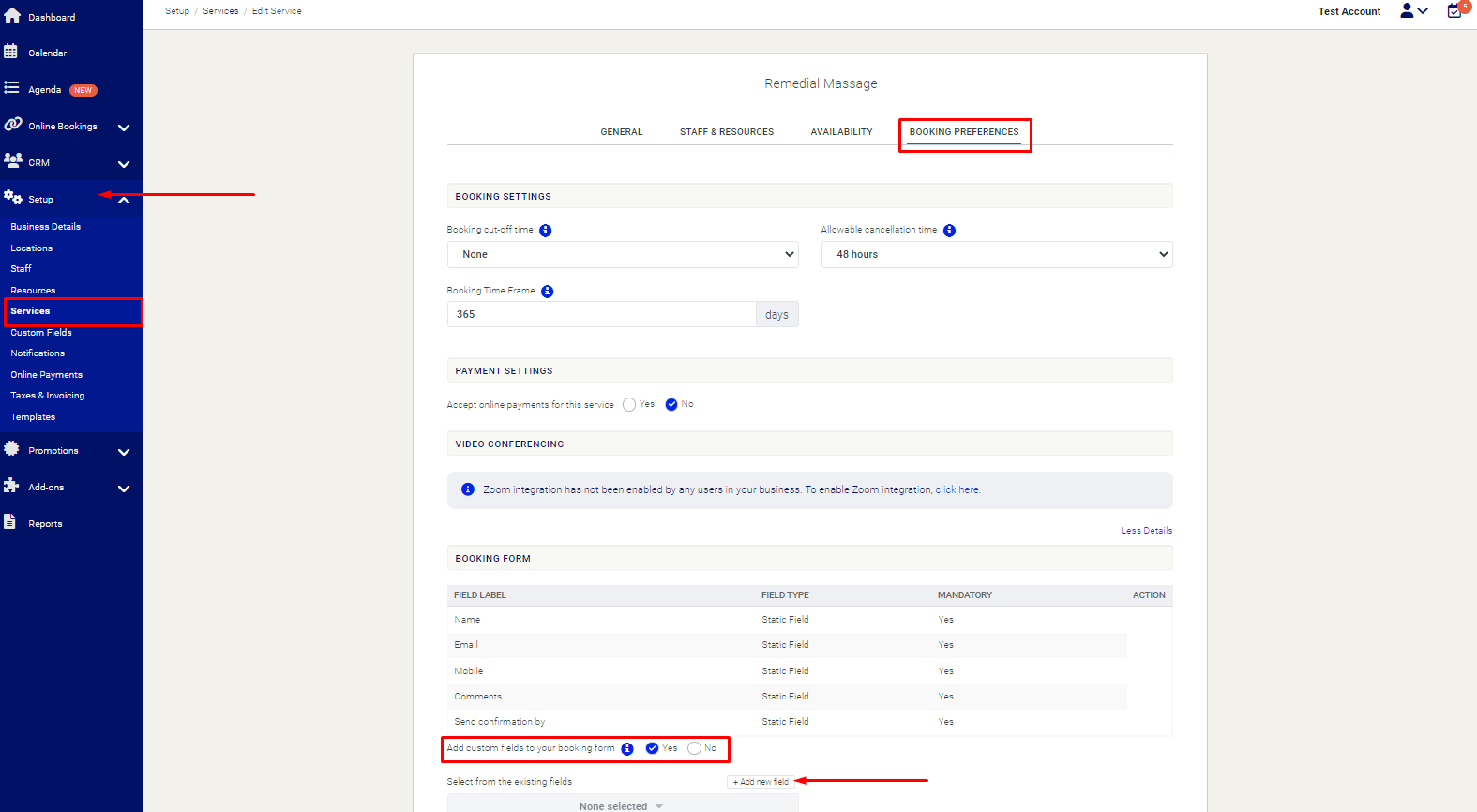Open the Booking cut-off time dropdown

pyautogui.click(x=623, y=255)
